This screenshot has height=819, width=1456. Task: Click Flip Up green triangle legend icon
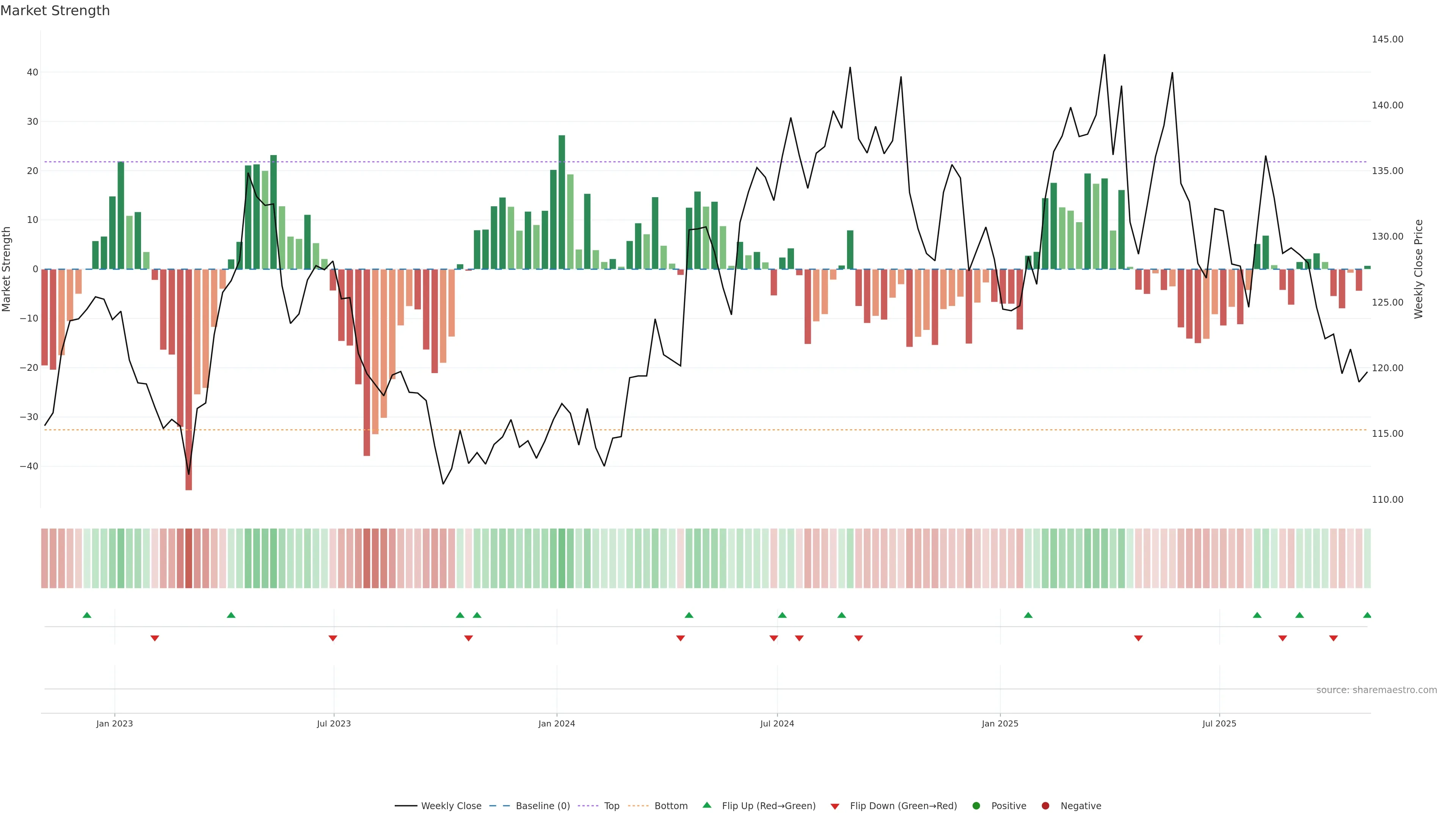(x=706, y=805)
